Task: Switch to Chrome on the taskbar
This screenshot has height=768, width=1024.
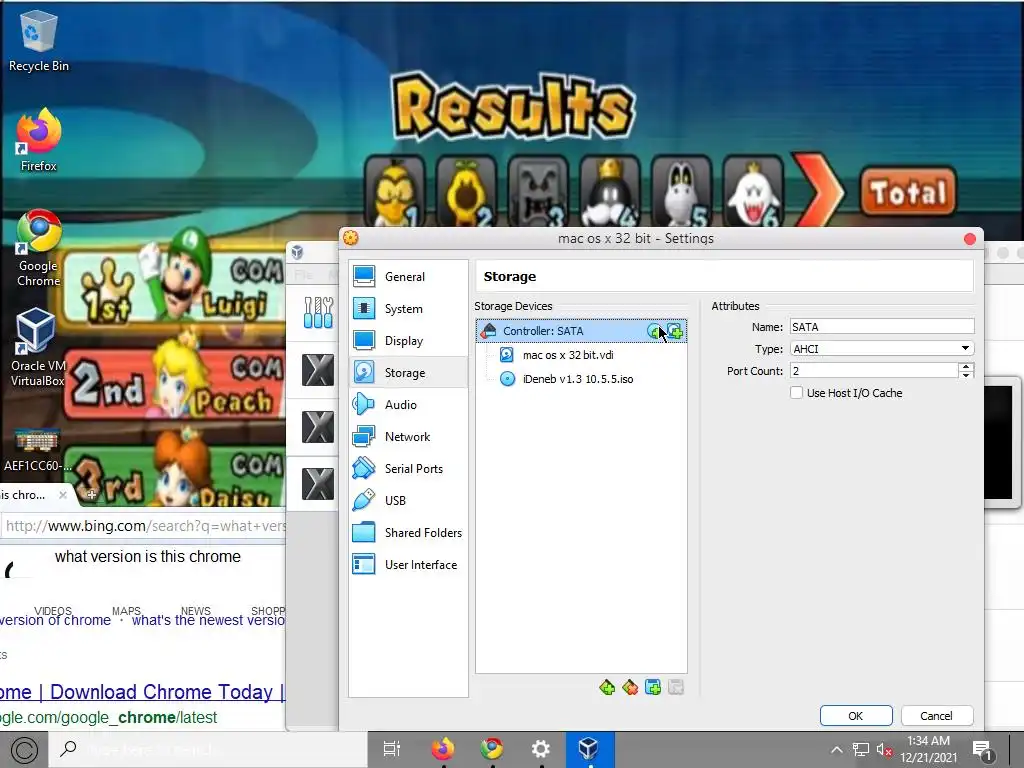Action: (x=492, y=749)
